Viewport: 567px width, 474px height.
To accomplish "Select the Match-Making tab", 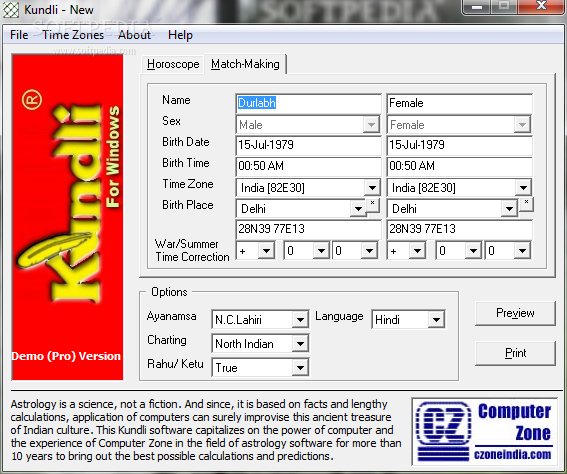I will coord(245,64).
